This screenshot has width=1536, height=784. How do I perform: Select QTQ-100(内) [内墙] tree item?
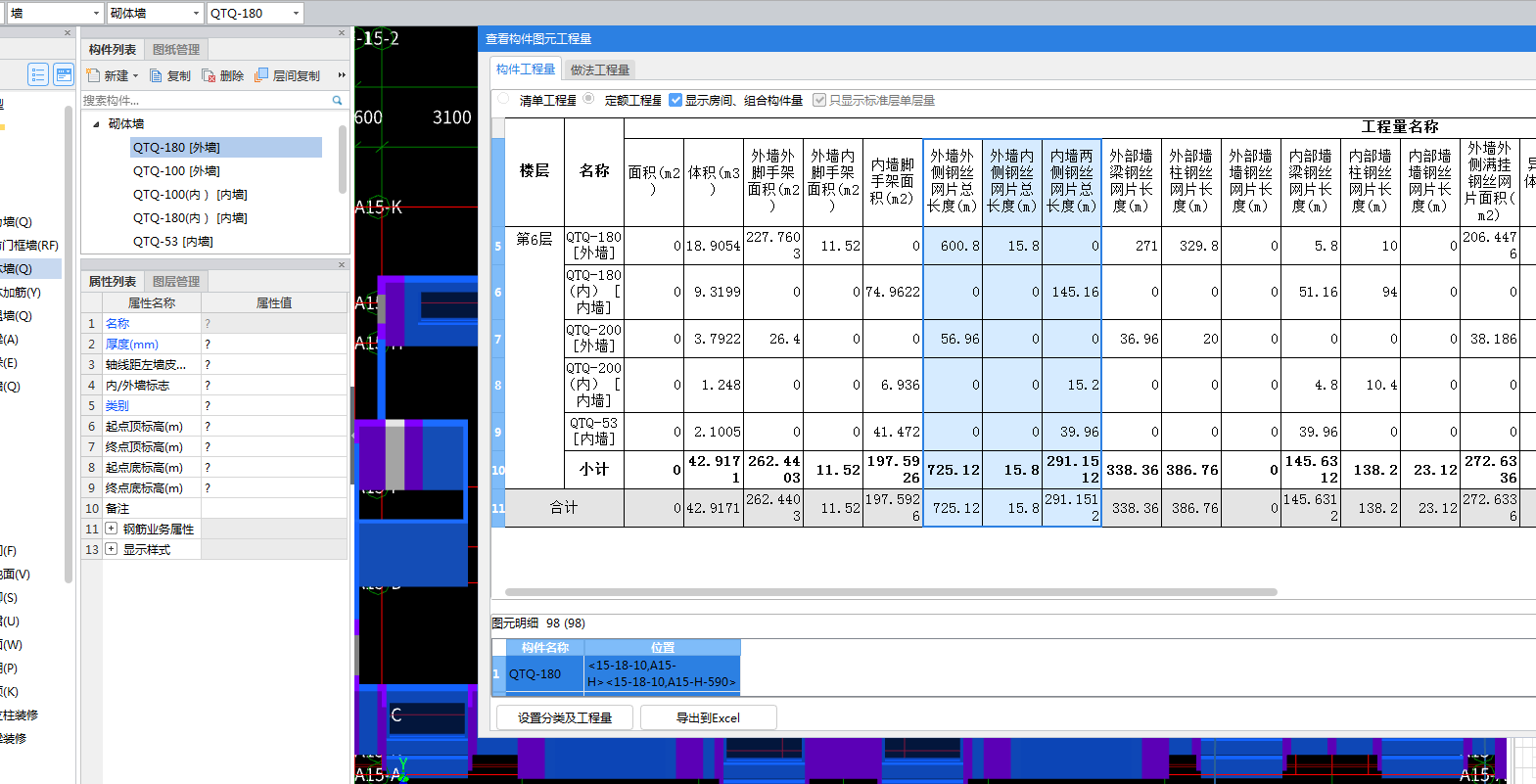click(190, 194)
